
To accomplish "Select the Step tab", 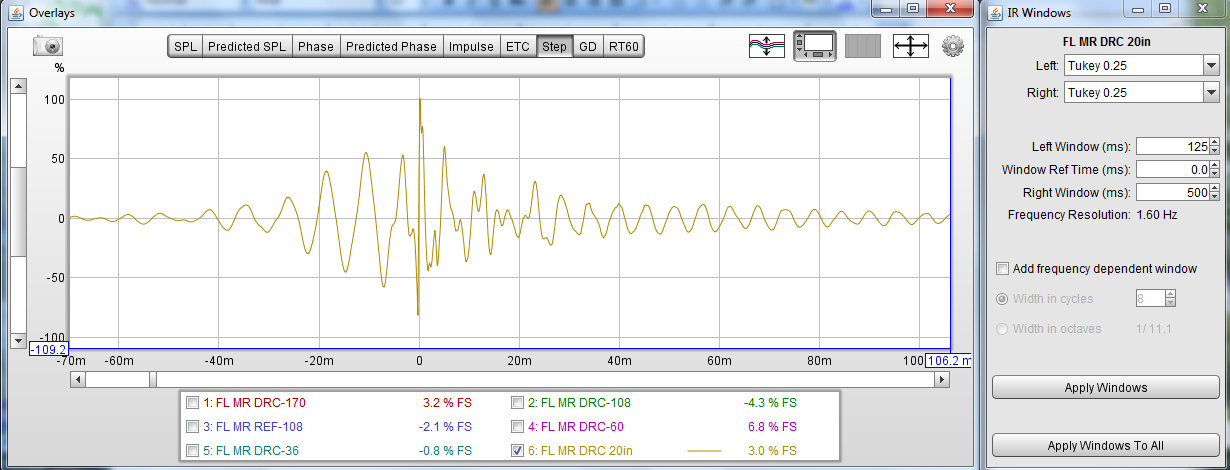I will coord(554,47).
